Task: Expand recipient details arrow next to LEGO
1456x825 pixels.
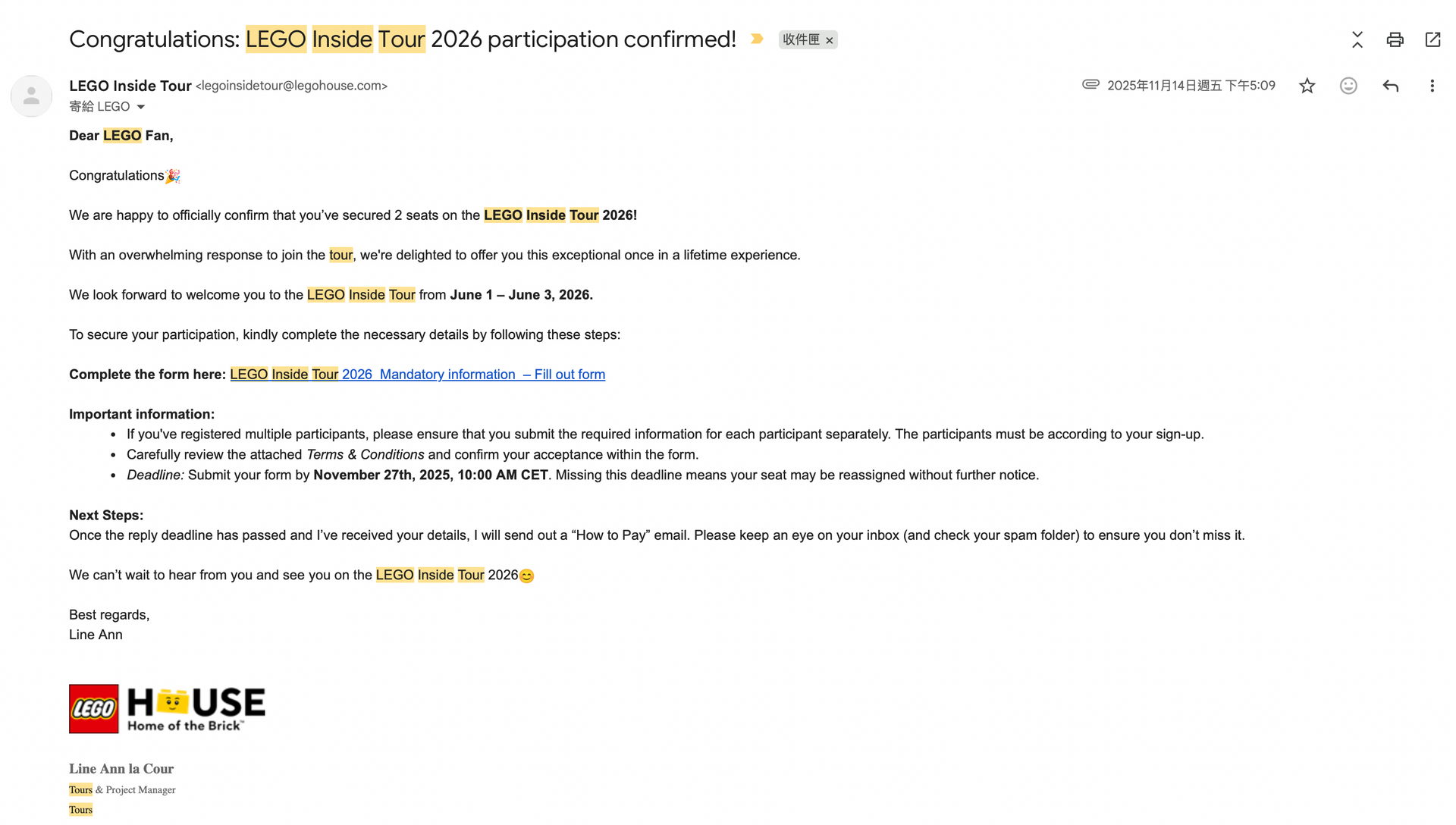Action: point(140,107)
